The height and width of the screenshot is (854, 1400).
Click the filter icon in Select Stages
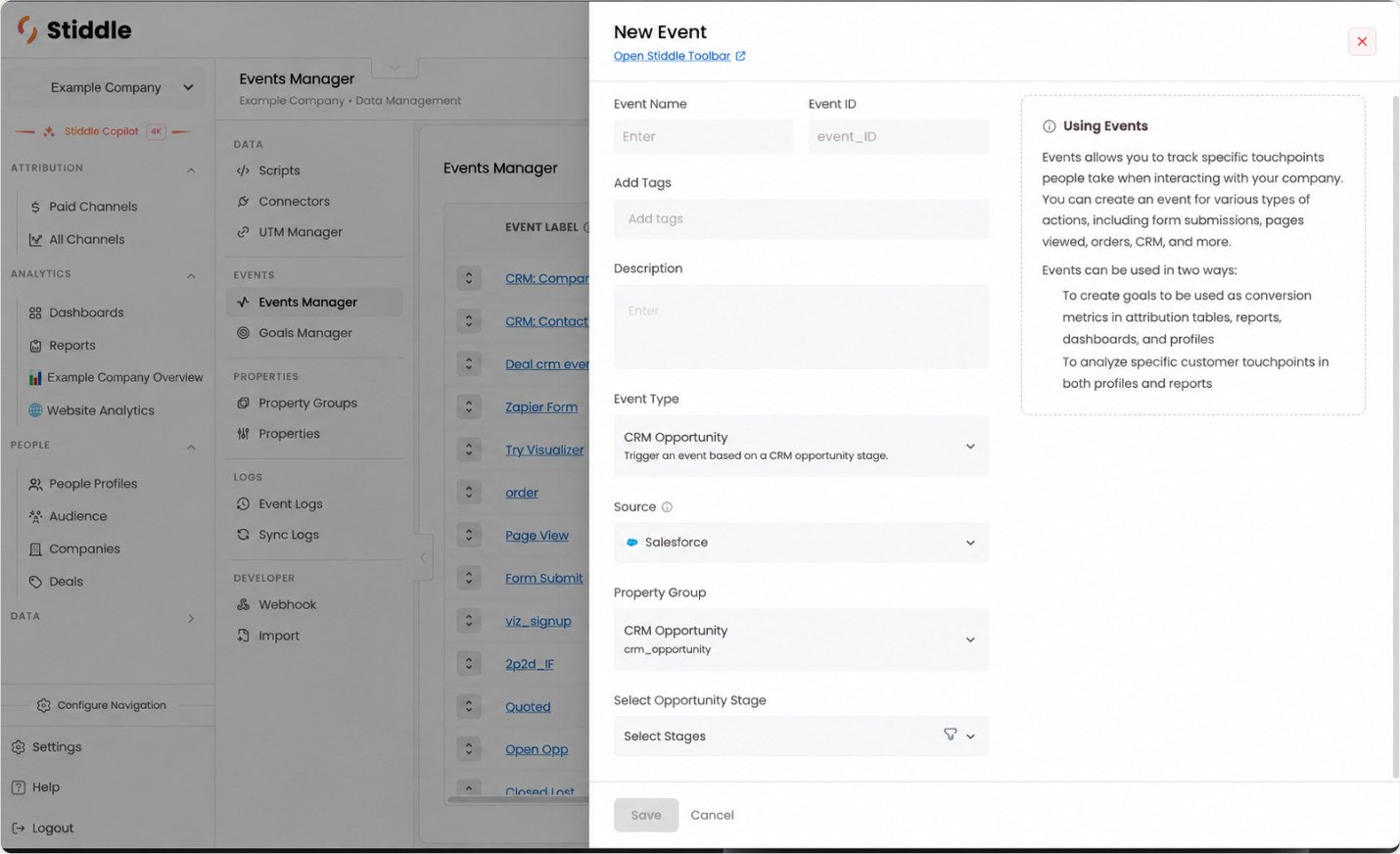click(x=950, y=735)
